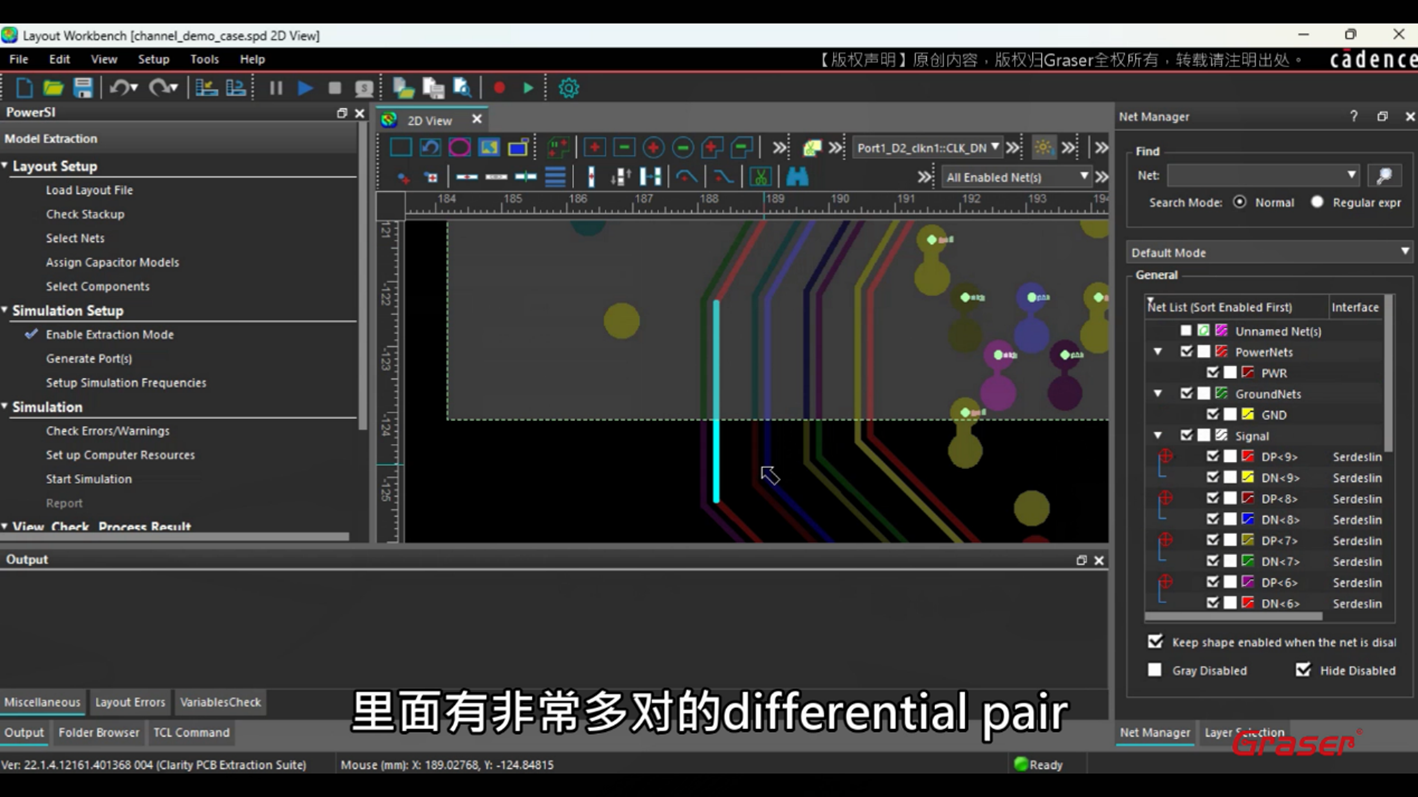Click the Undo icon

point(120,88)
